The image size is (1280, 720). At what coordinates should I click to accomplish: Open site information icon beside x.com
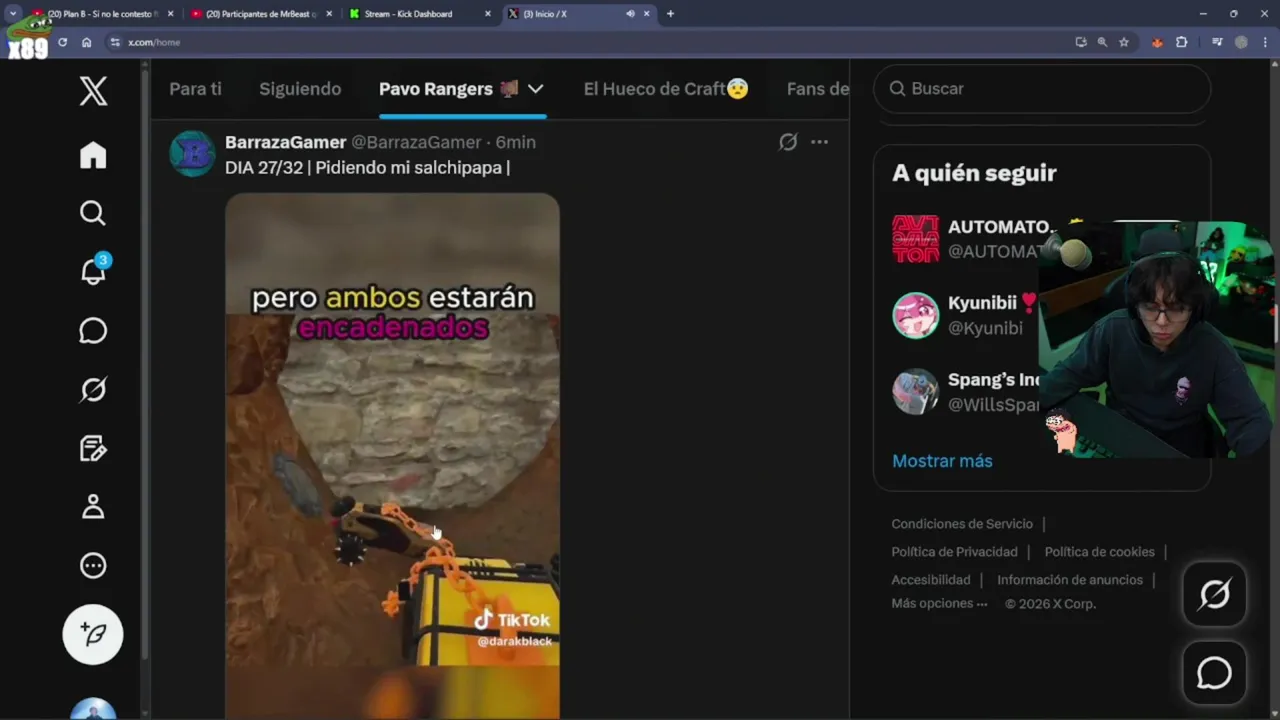click(115, 42)
